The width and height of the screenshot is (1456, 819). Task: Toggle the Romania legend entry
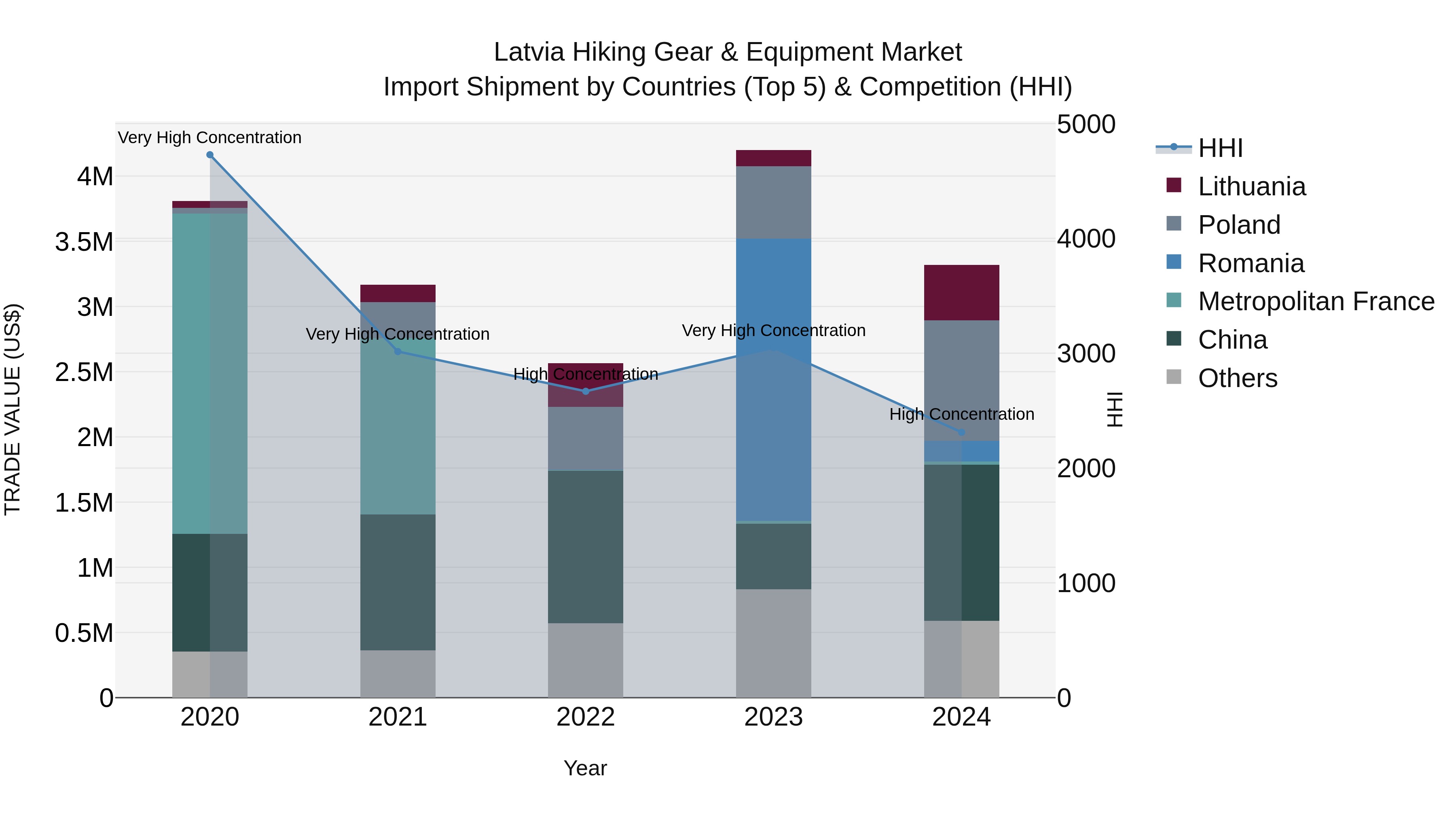(x=1235, y=263)
